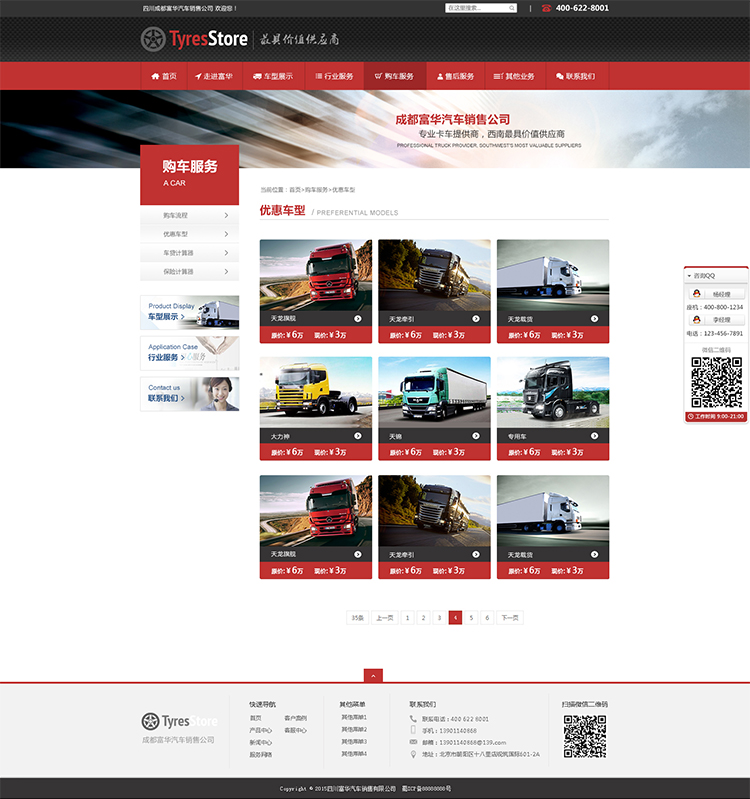Click the QR code in the footer

click(x=584, y=736)
